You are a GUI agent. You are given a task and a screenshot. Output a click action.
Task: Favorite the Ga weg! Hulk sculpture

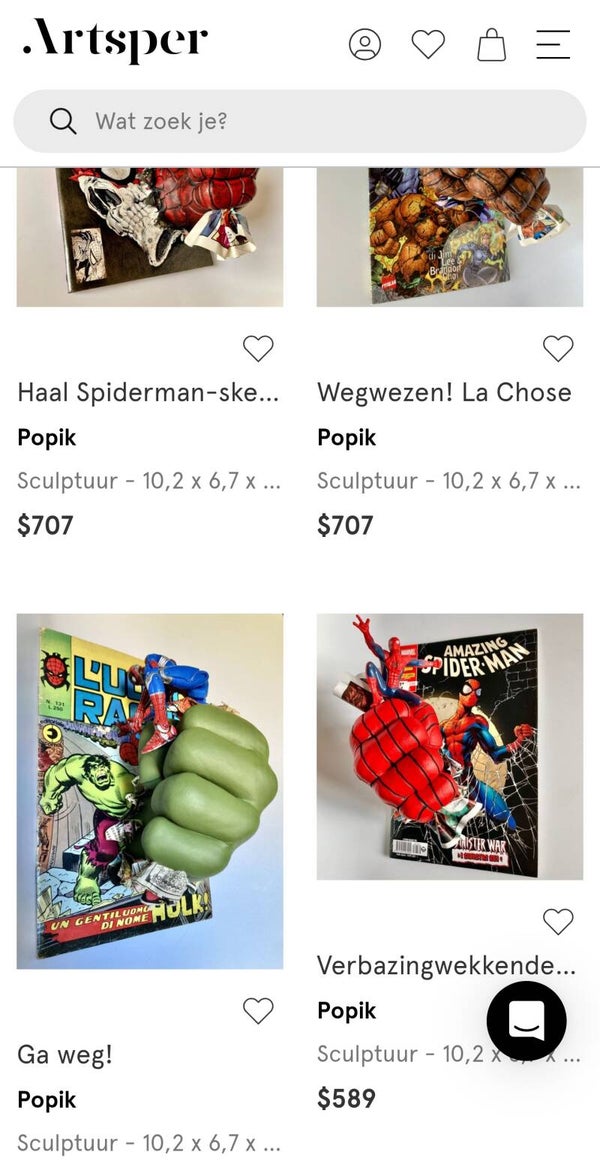pos(258,1011)
